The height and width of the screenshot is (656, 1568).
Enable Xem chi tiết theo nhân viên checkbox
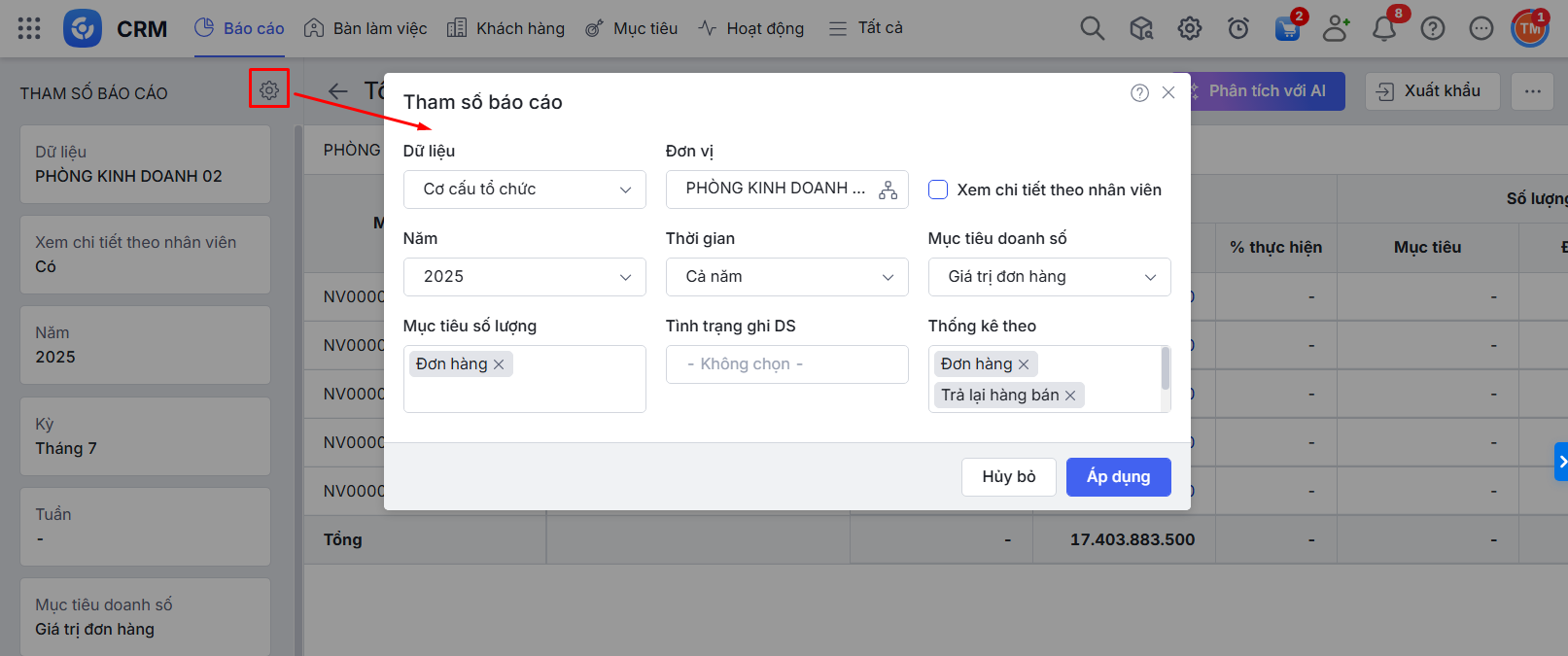pos(938,190)
